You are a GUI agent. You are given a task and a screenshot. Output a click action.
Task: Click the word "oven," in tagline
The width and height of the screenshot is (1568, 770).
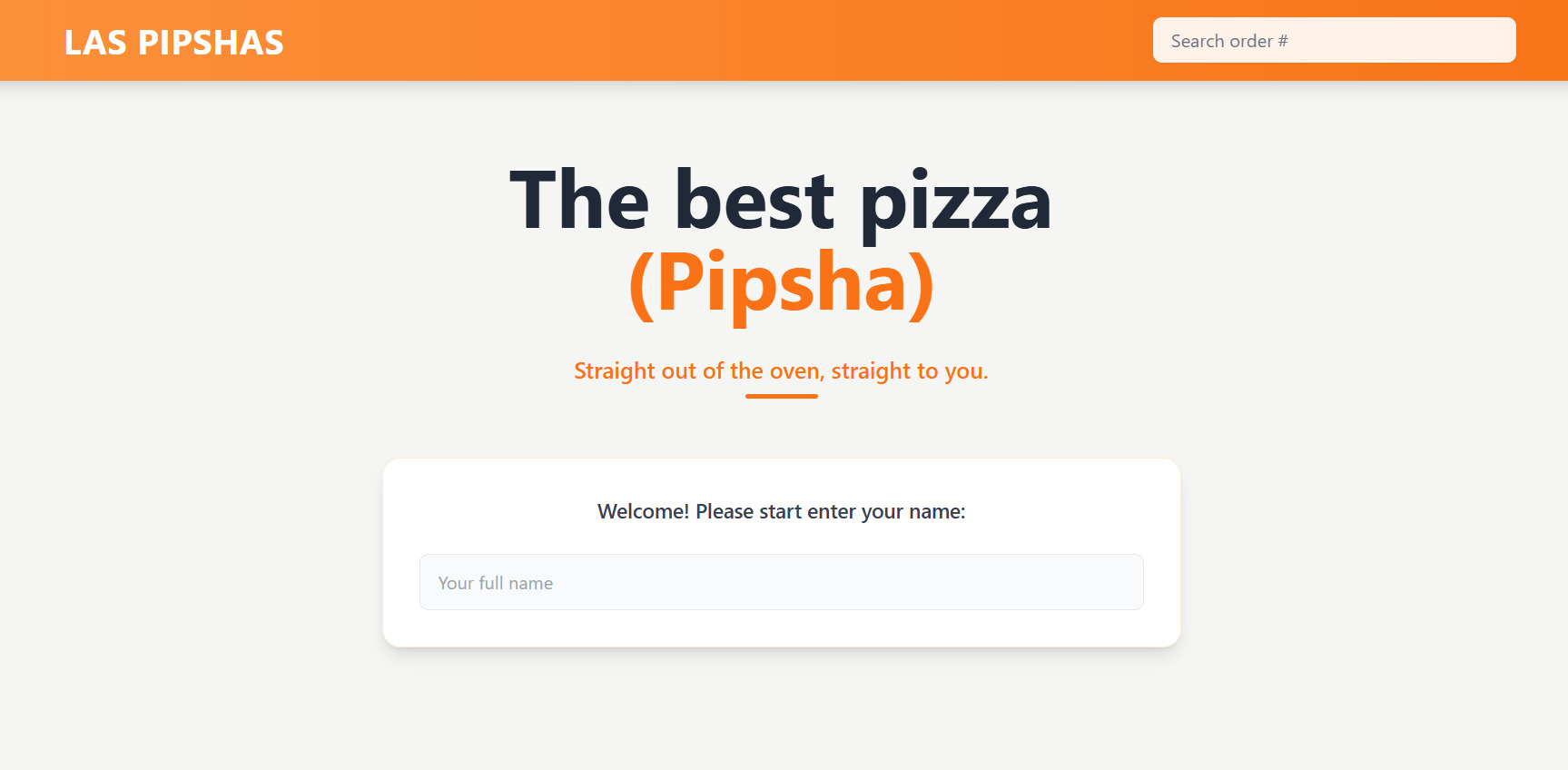[x=796, y=371]
